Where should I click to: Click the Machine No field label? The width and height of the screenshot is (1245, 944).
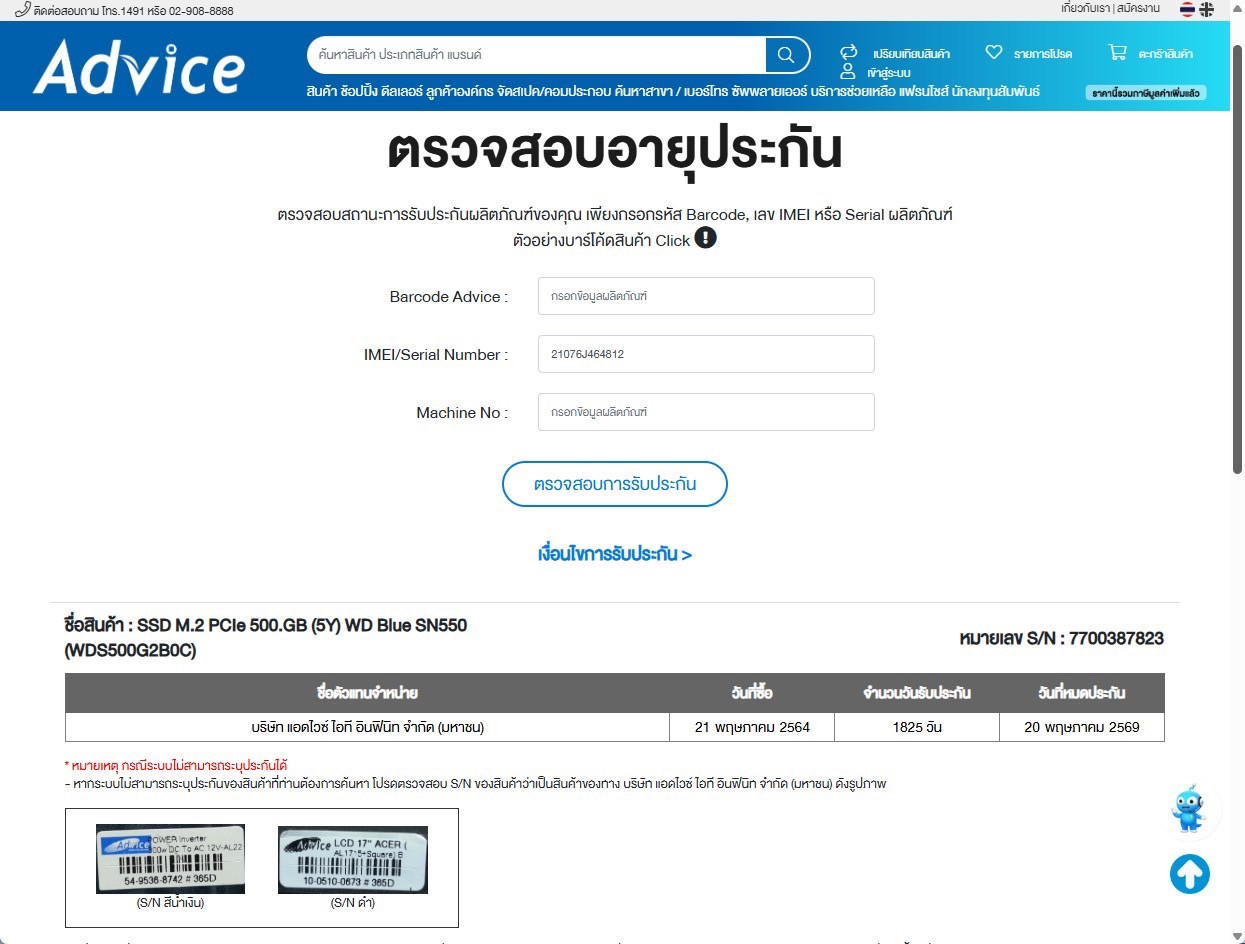(x=462, y=413)
